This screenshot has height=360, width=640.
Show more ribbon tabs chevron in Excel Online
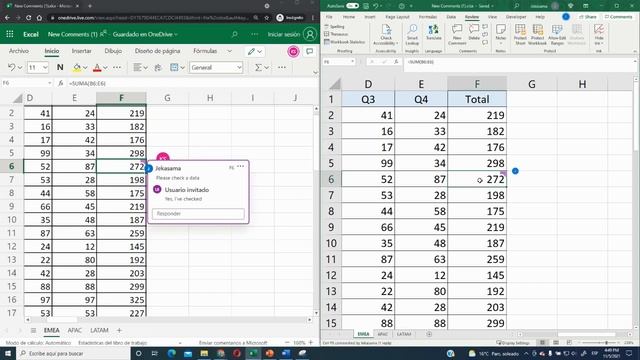(x=229, y=51)
